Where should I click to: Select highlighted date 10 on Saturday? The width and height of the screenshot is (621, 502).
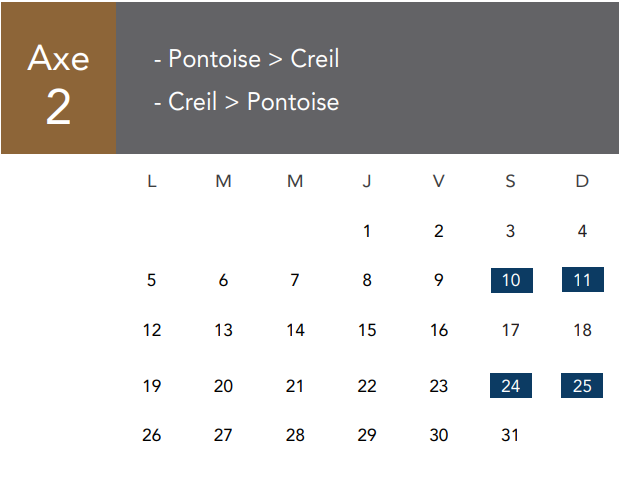pyautogui.click(x=512, y=280)
